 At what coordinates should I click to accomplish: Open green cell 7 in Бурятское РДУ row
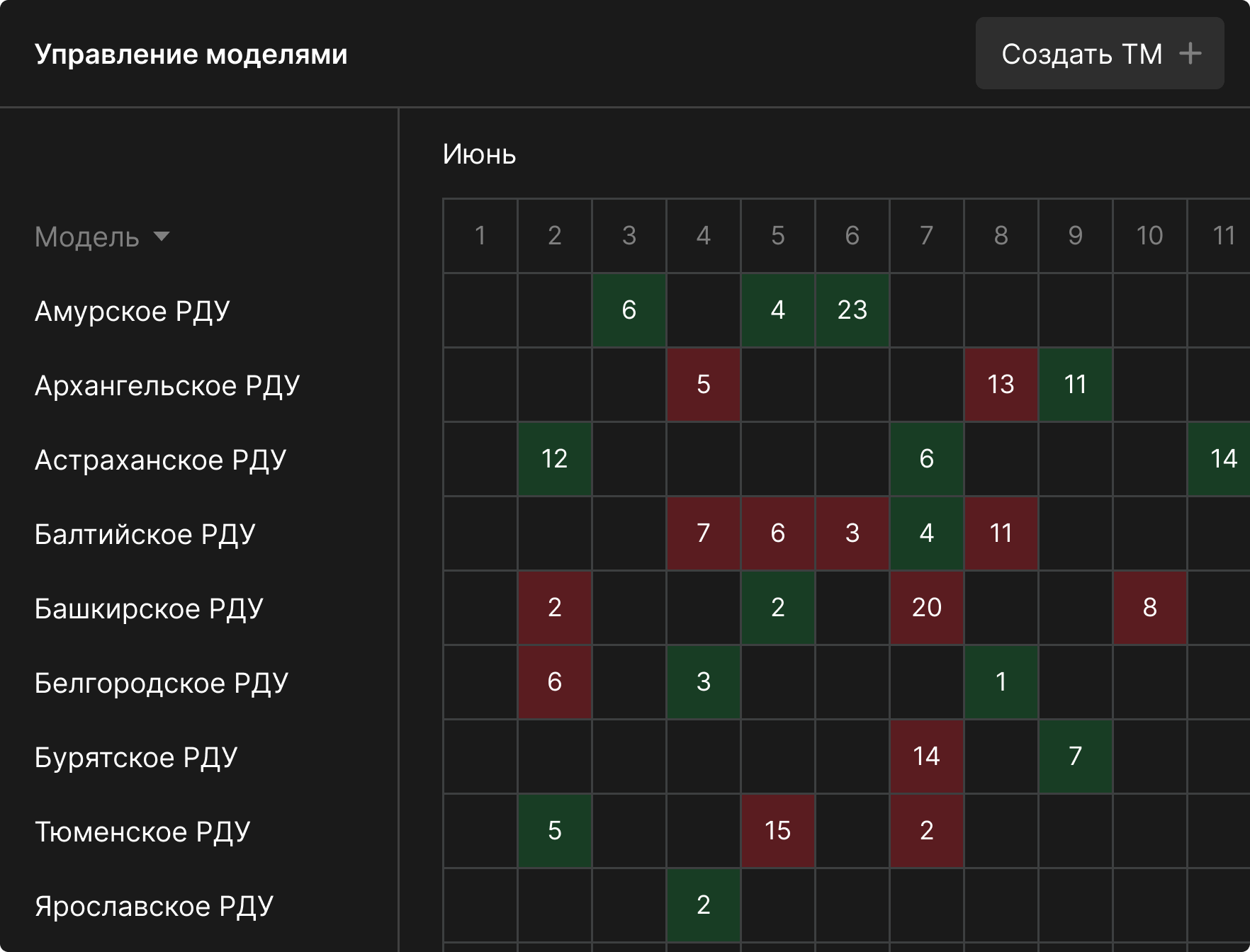1076,756
